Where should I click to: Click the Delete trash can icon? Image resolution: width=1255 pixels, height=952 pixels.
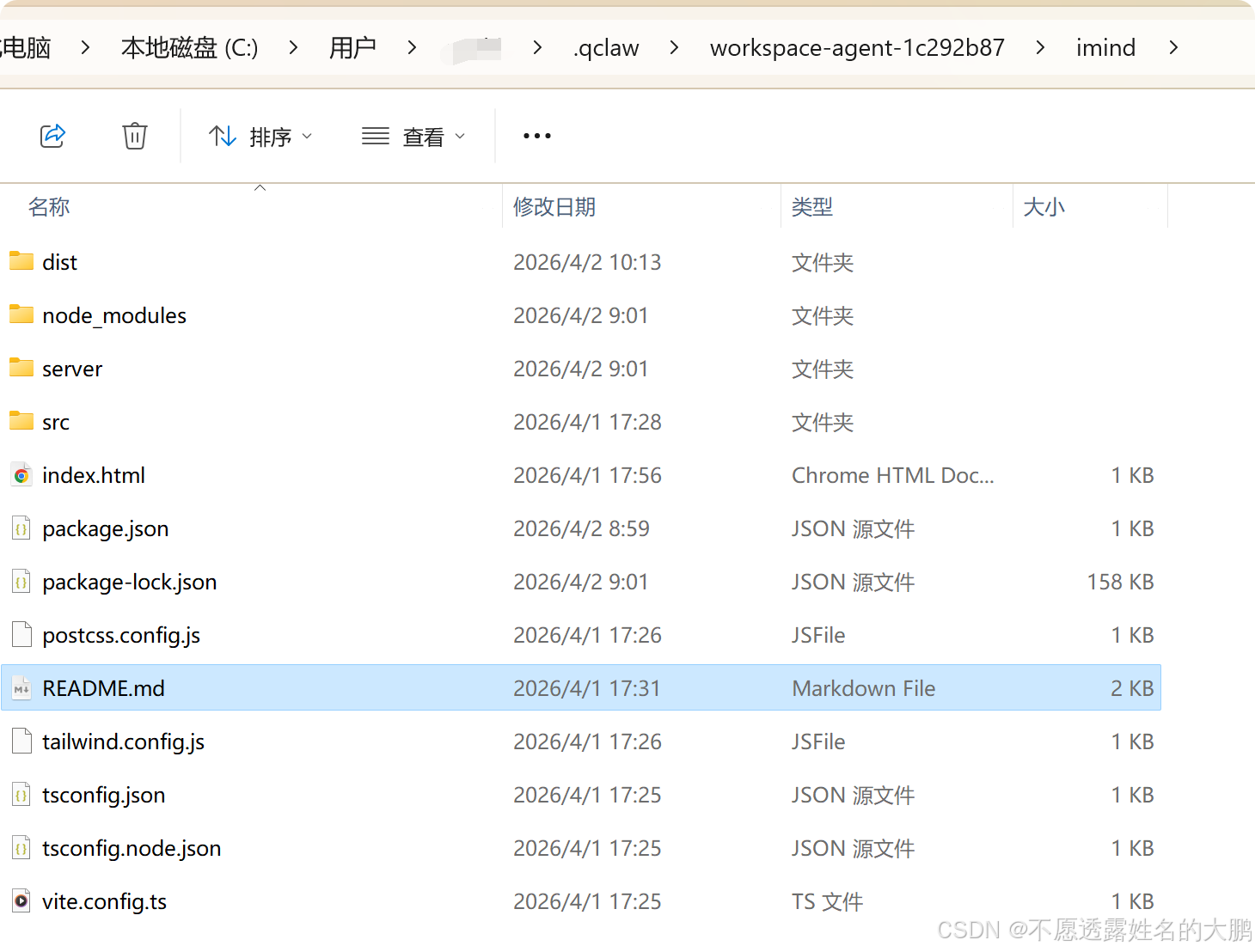(x=135, y=136)
